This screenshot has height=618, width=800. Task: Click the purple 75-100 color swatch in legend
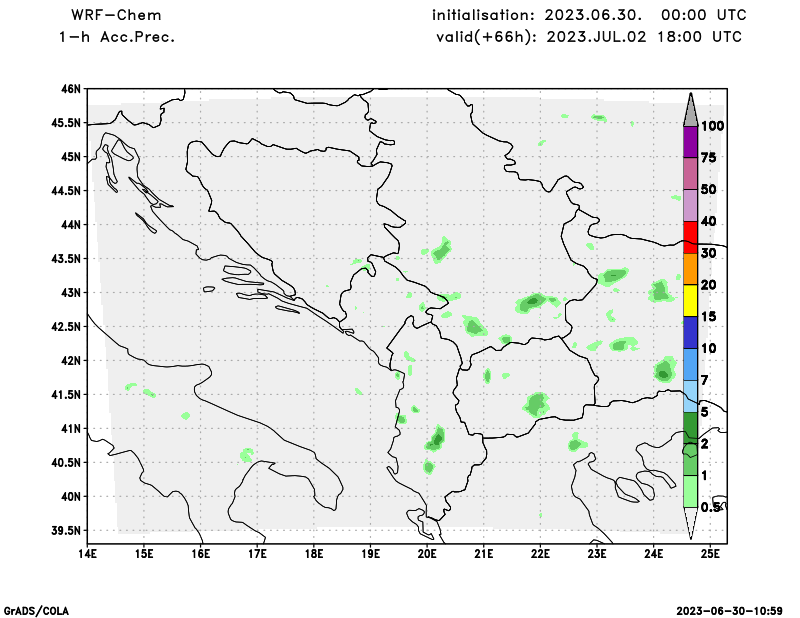click(690, 142)
